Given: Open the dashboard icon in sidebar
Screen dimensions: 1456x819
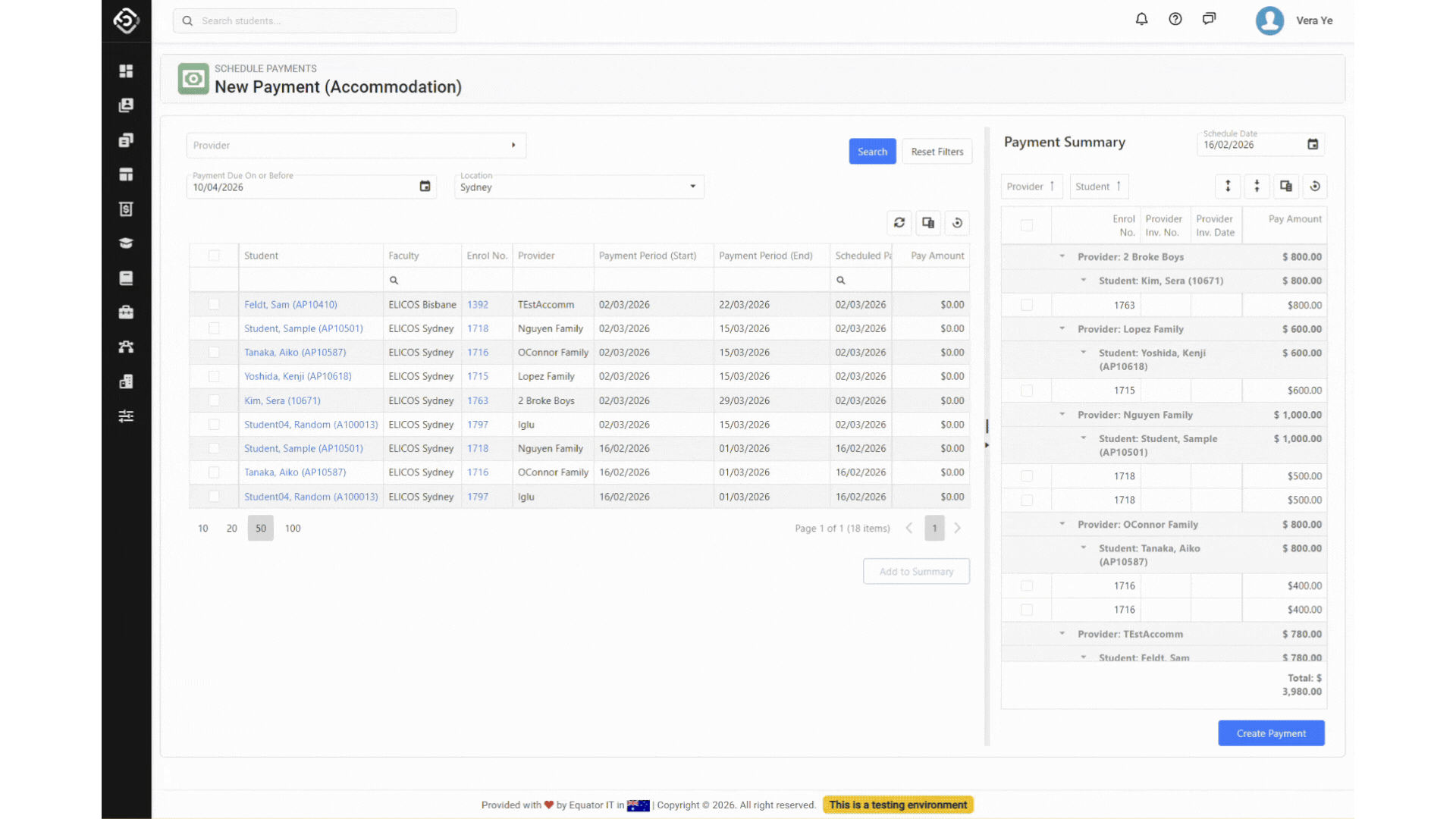Looking at the screenshot, I should 126,71.
